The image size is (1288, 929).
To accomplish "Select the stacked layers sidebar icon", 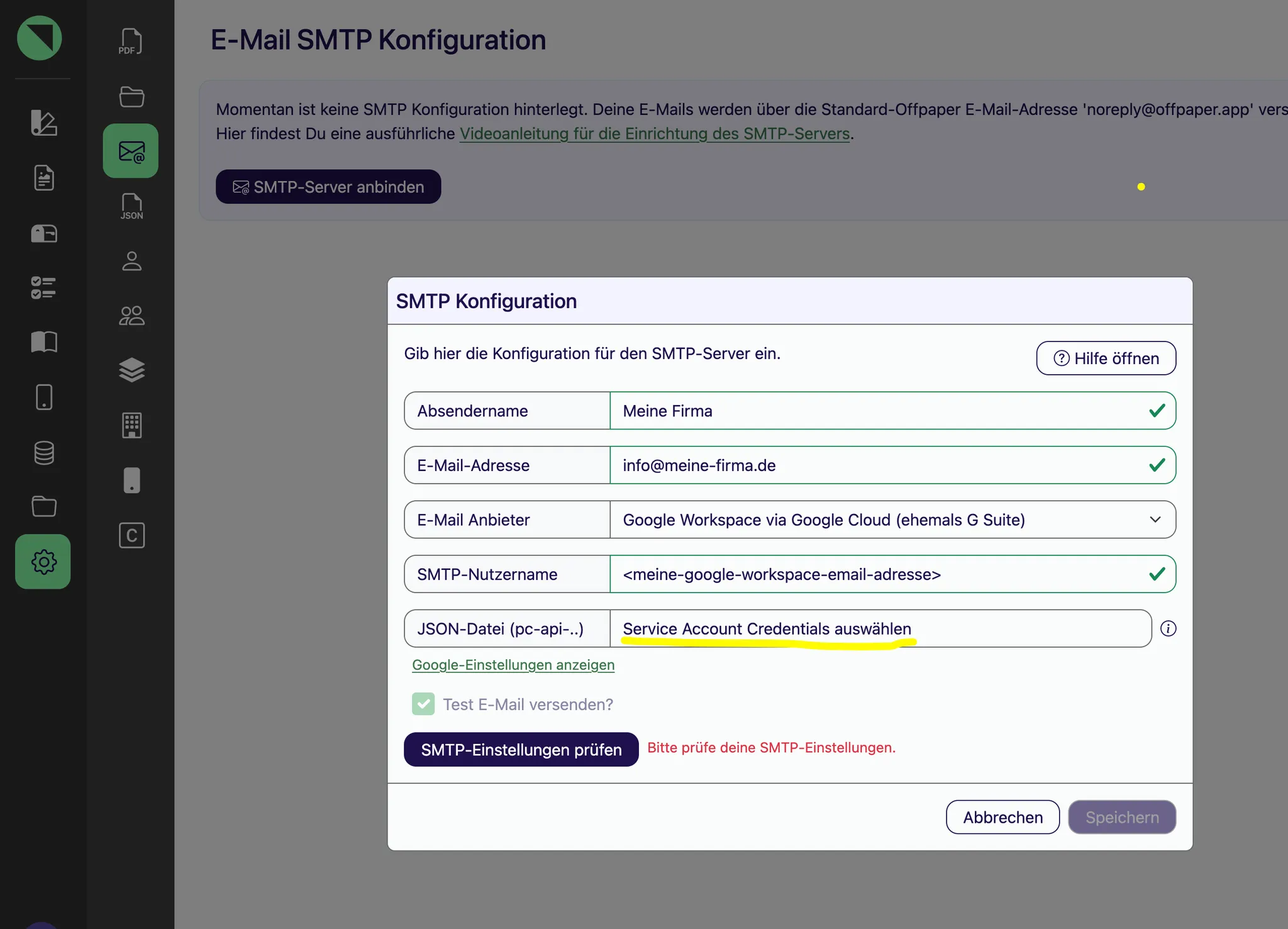I will click(x=131, y=370).
